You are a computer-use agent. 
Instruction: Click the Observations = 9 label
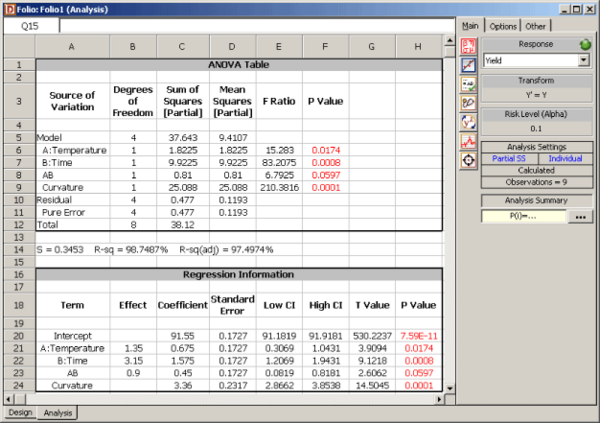coord(536,182)
